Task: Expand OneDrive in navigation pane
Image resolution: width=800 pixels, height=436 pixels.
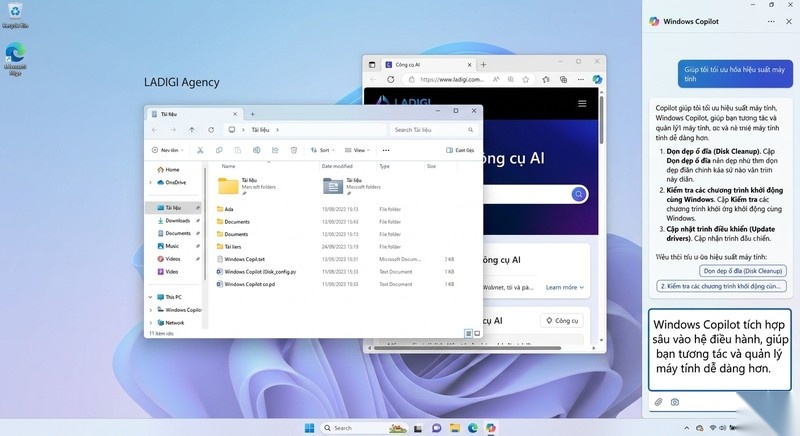Action: [151, 183]
